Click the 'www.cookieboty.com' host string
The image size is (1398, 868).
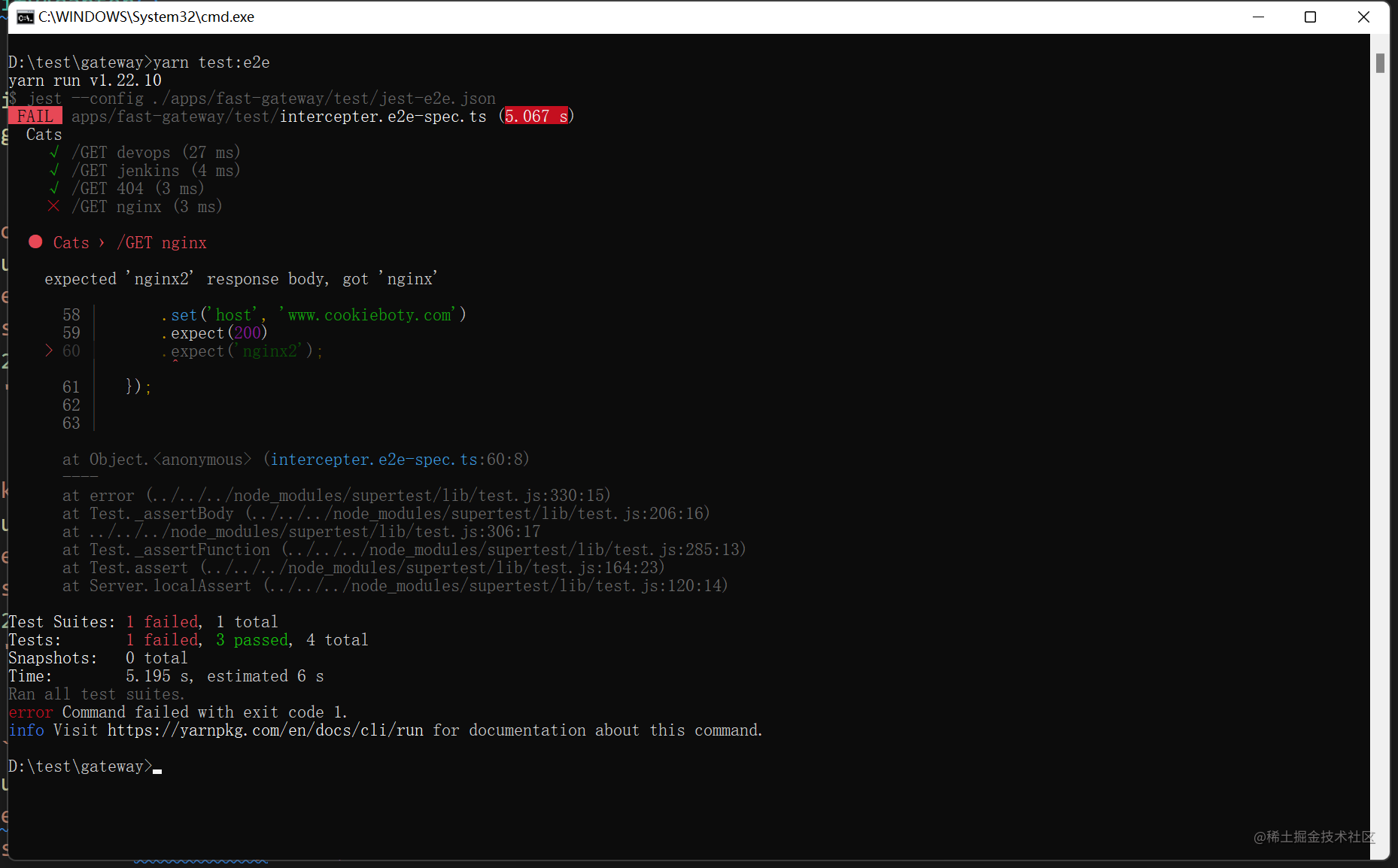tap(369, 314)
